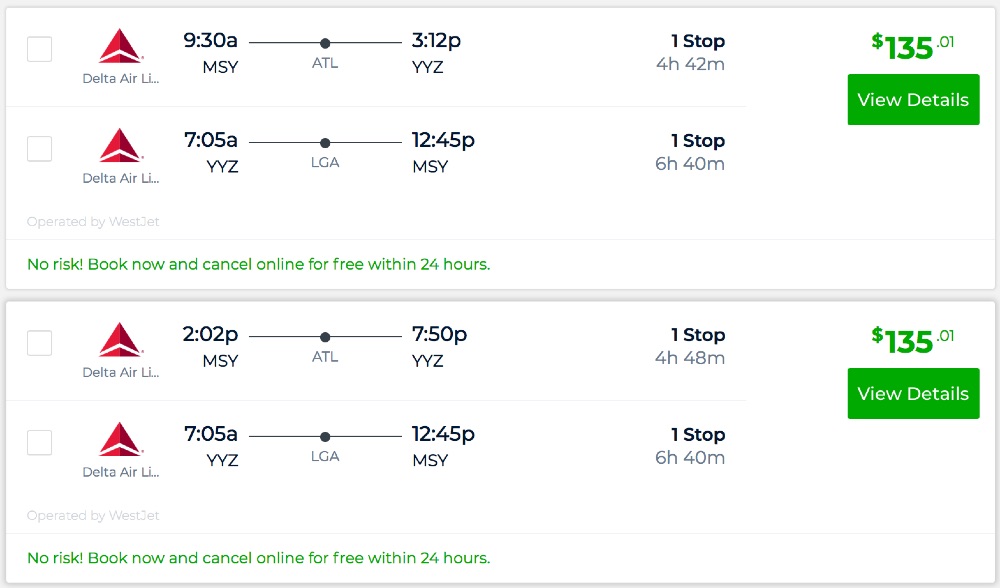The height and width of the screenshot is (588, 1000).
Task: Click Delta logo on the 9:30a MSY flight
Action: (121, 47)
